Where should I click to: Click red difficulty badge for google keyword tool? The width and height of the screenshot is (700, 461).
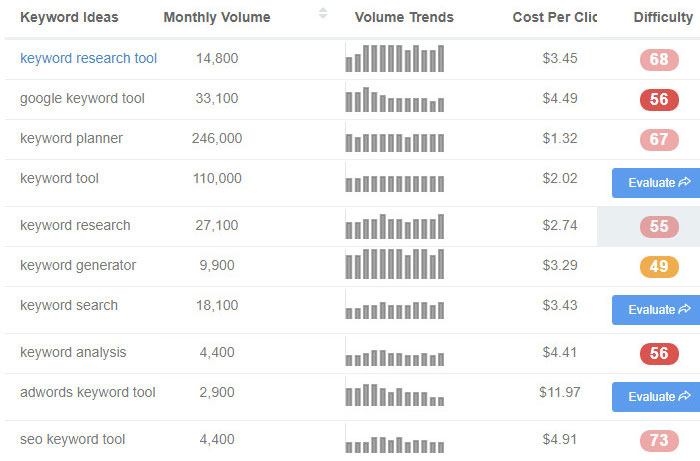659,100
